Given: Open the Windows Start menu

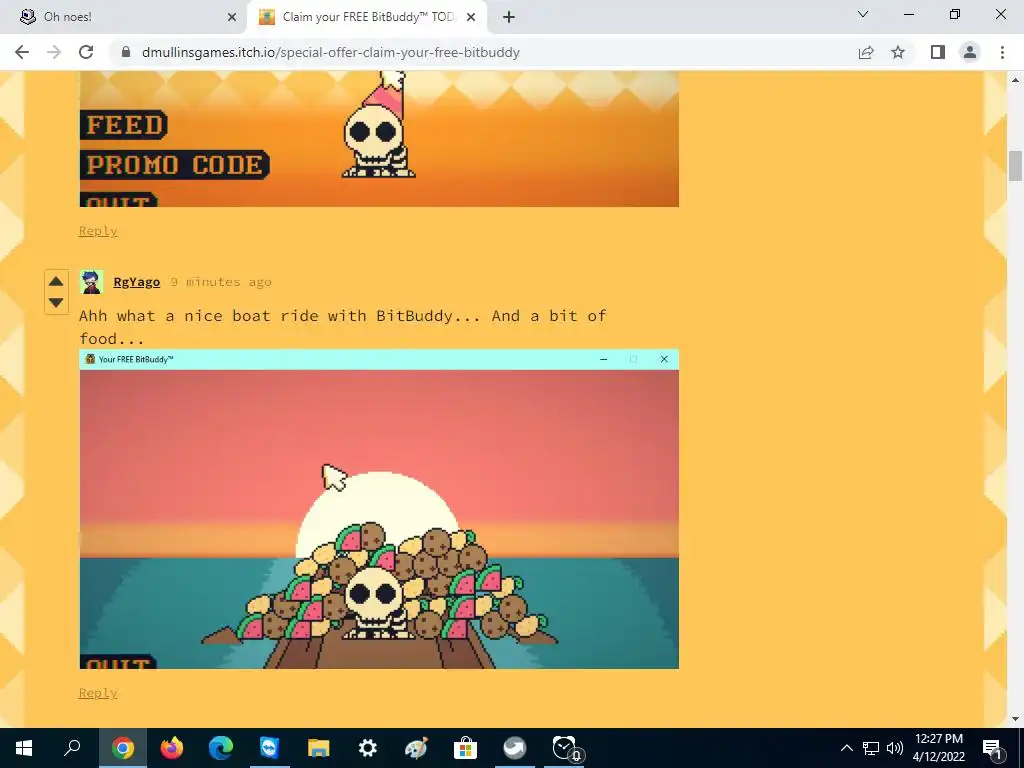Looking at the screenshot, I should click(x=24, y=748).
